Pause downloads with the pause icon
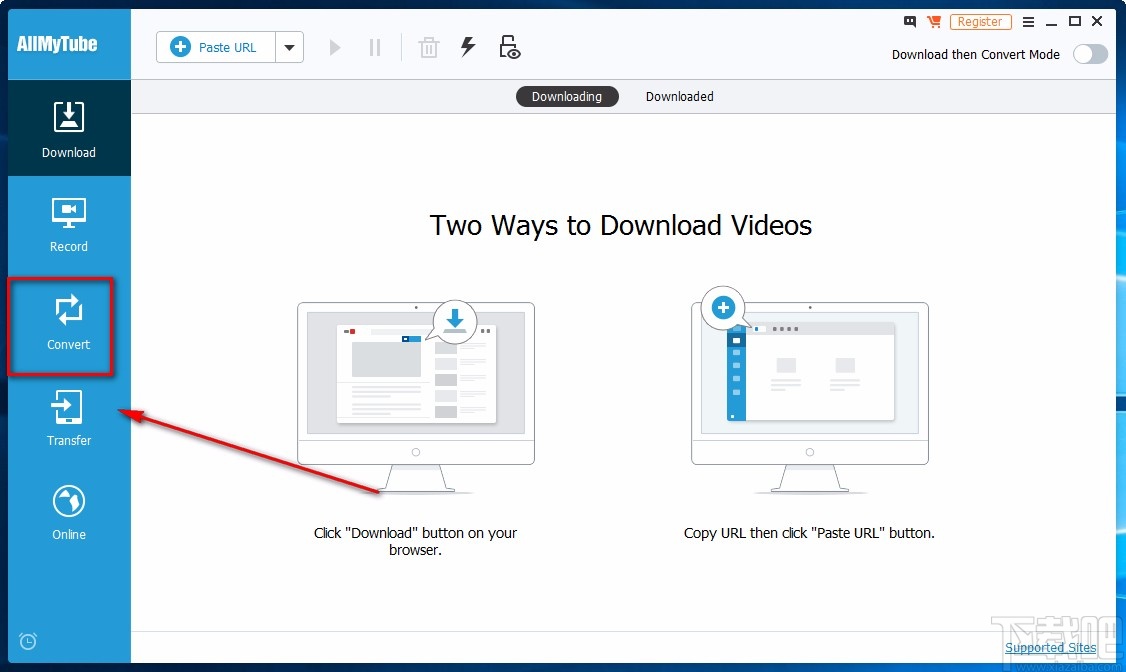Viewport: 1126px width, 672px height. 375,47
